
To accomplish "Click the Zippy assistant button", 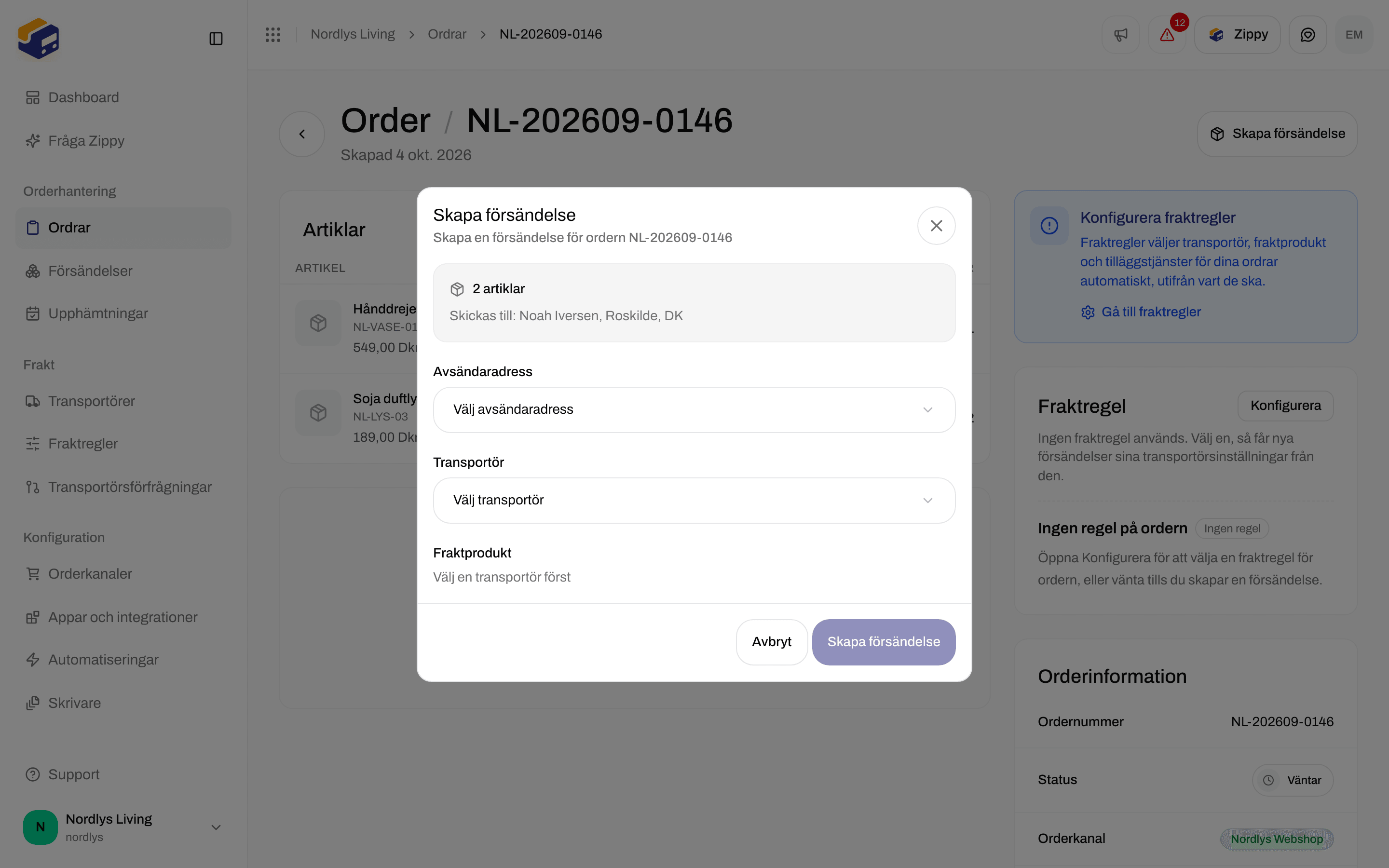I will (1238, 34).
